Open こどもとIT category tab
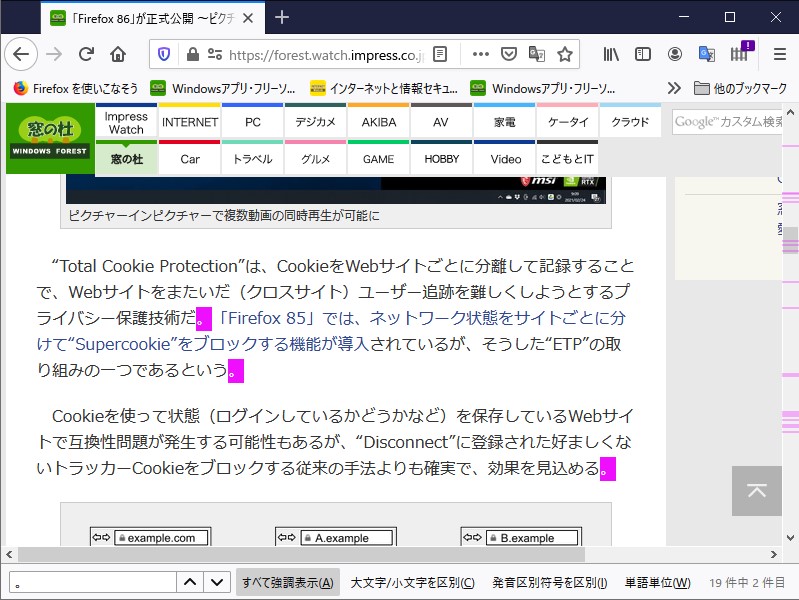799x600 pixels. (x=568, y=159)
